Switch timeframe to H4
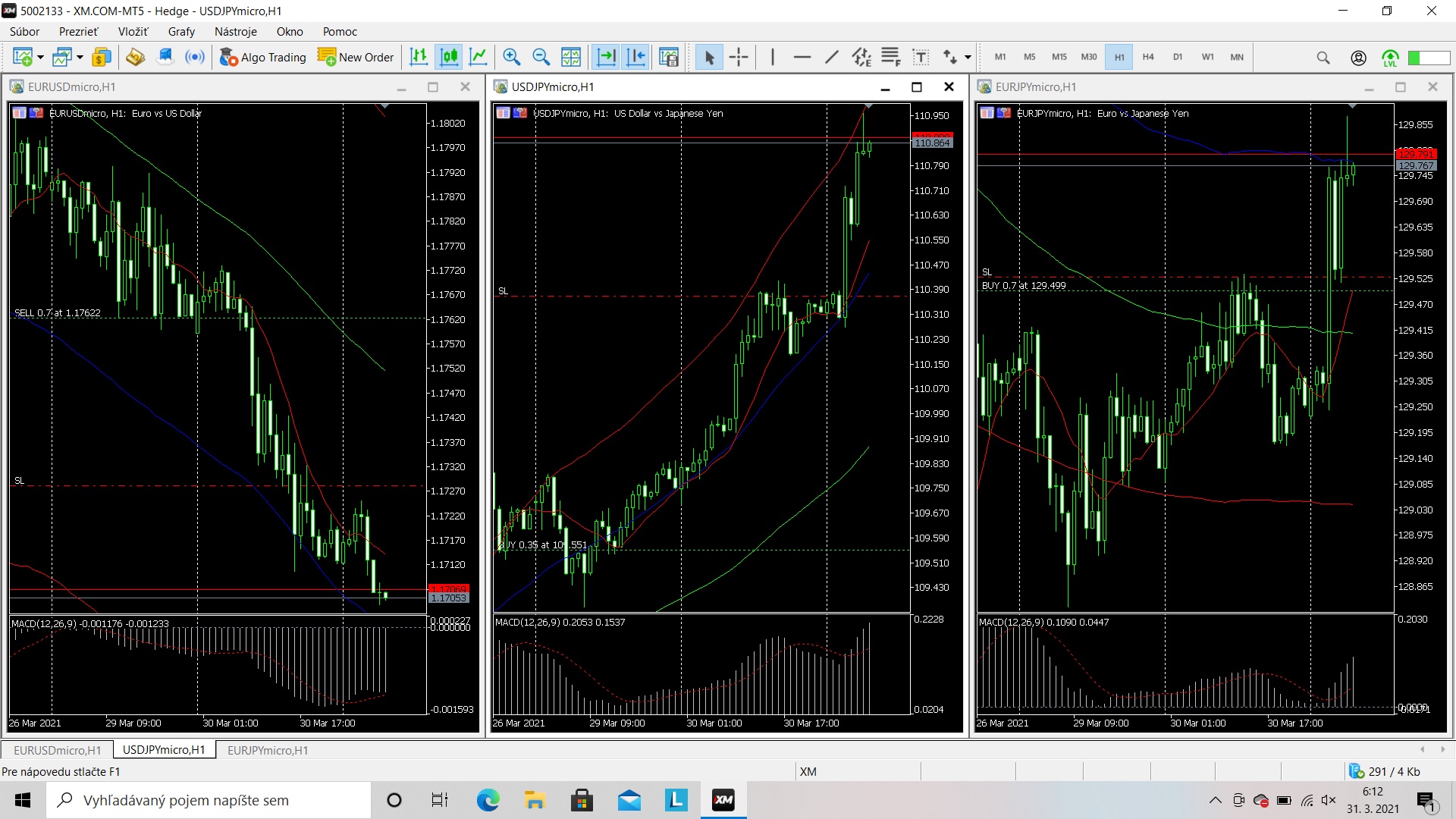This screenshot has width=1456, height=819. 1148,57
